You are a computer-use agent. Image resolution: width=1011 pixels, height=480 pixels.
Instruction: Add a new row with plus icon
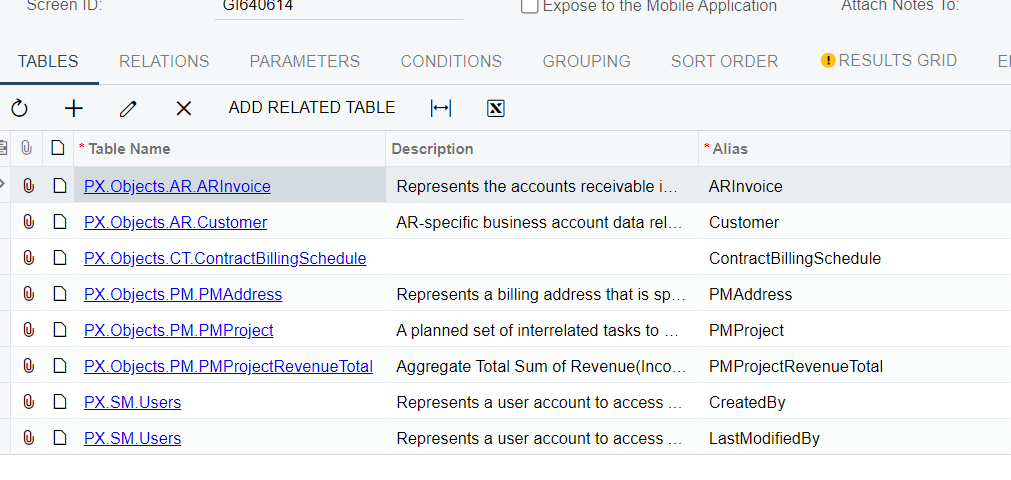coord(74,108)
